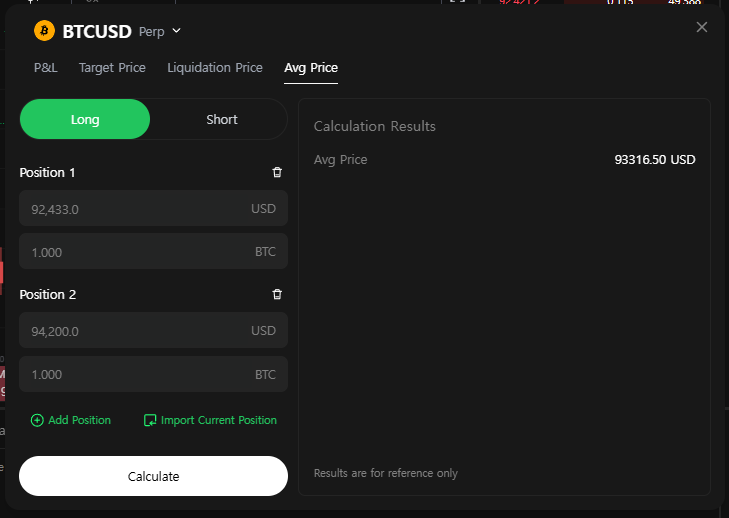Click the 93316.50 USD avg price result
The height and width of the screenshot is (518, 729).
[655, 159]
